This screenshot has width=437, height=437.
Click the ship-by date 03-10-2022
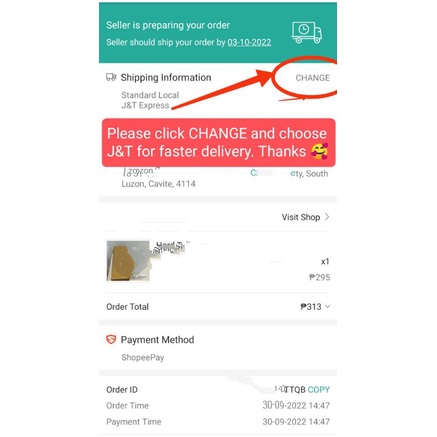[249, 43]
